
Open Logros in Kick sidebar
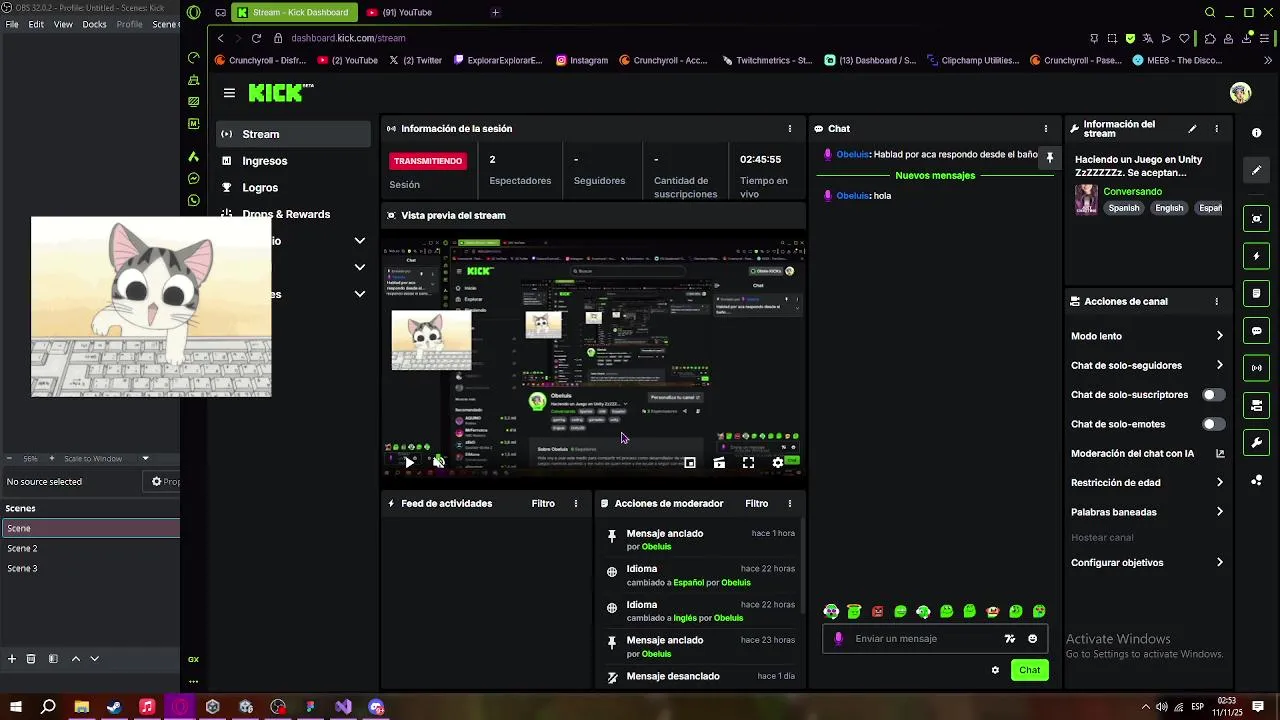tap(260, 188)
